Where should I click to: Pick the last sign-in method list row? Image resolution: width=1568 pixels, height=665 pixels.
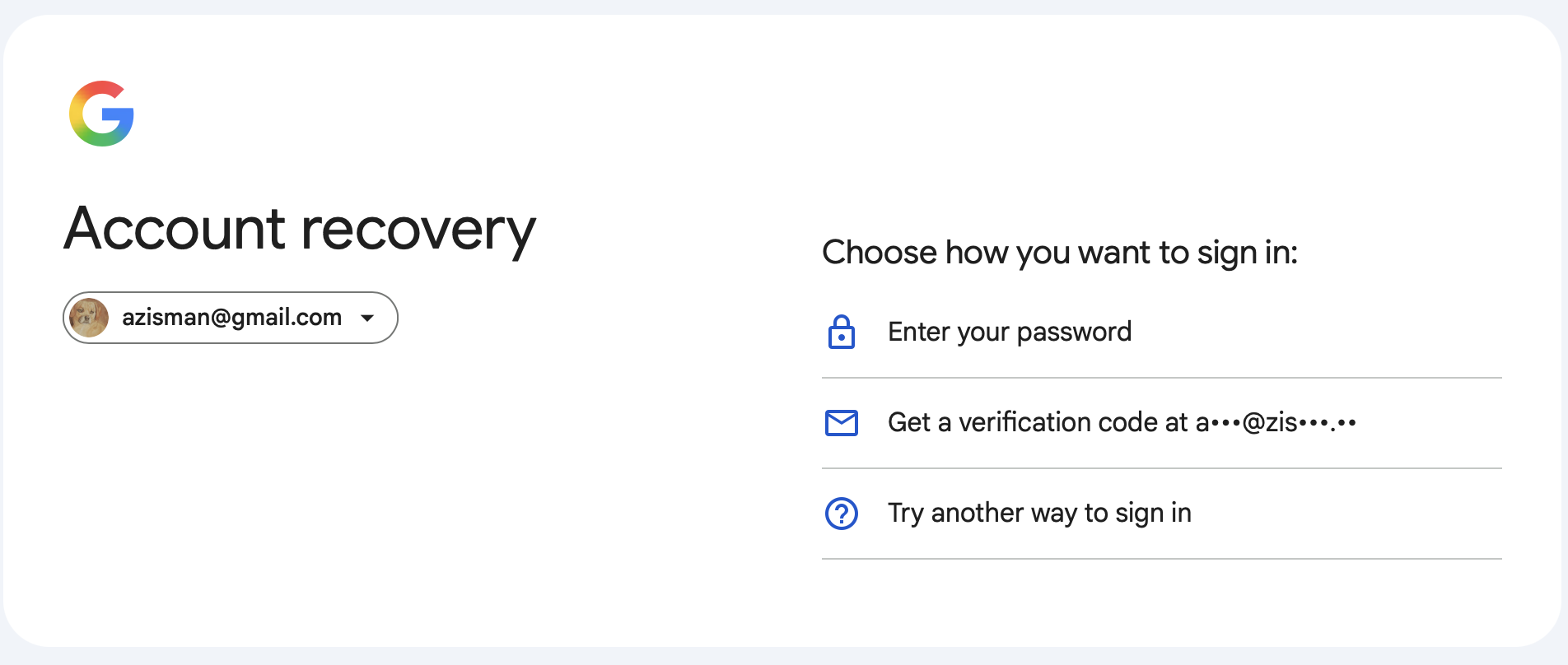coord(1162,514)
